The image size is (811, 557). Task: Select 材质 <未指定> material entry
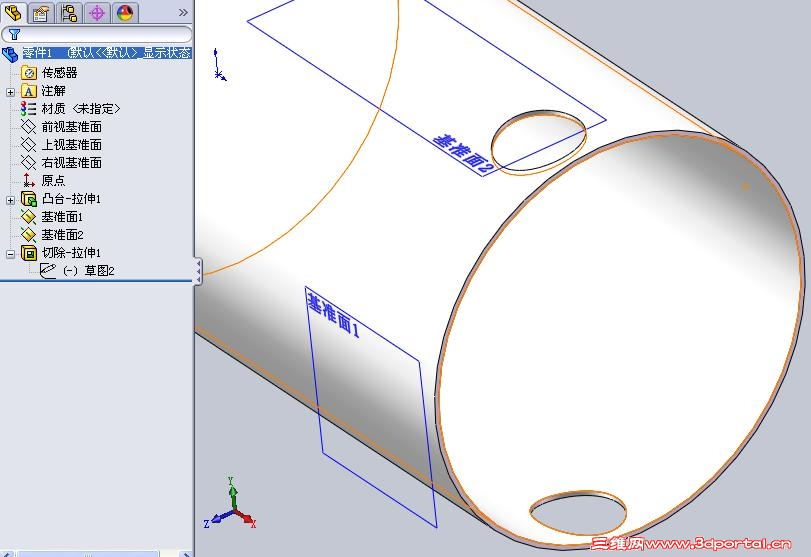pos(81,109)
